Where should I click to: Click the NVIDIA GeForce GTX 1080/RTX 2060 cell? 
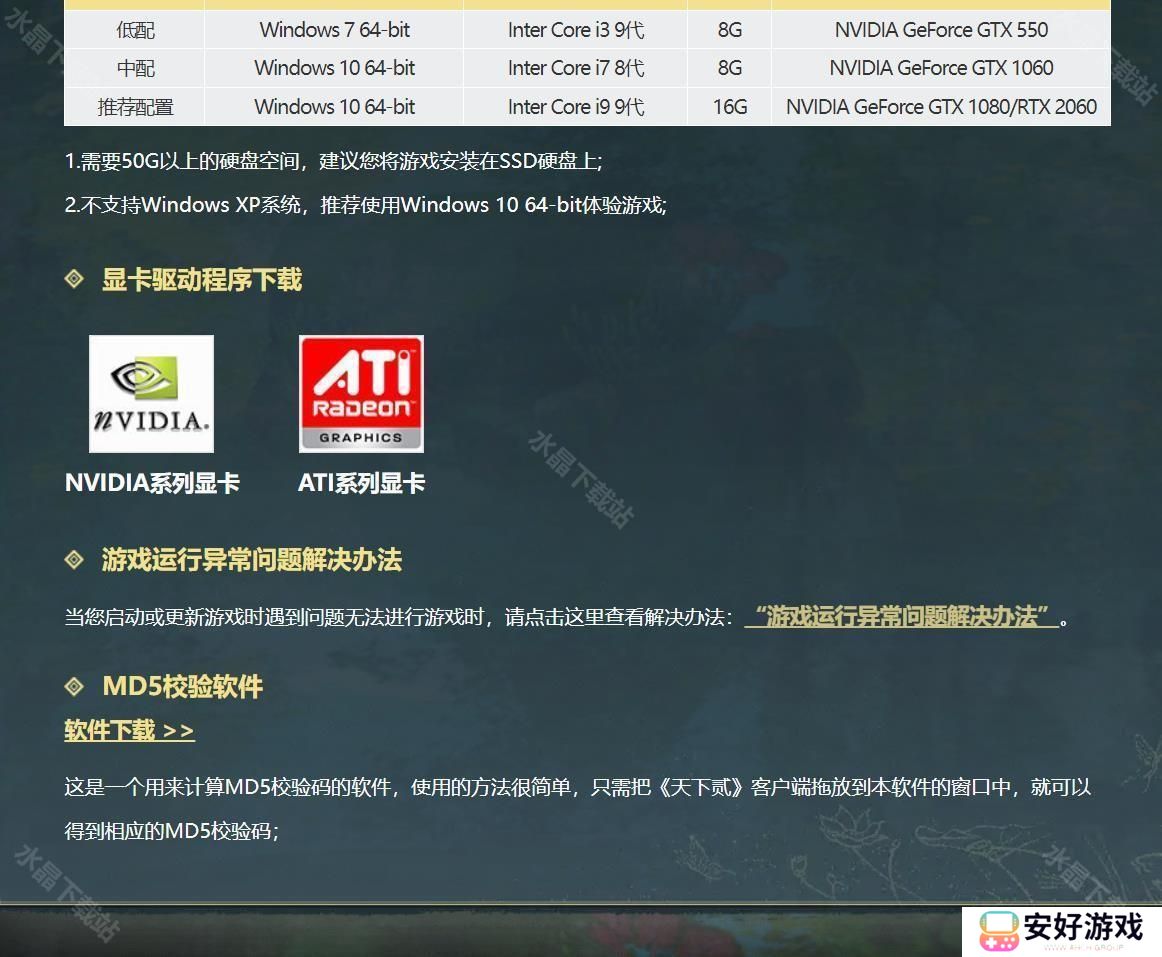pos(941,107)
